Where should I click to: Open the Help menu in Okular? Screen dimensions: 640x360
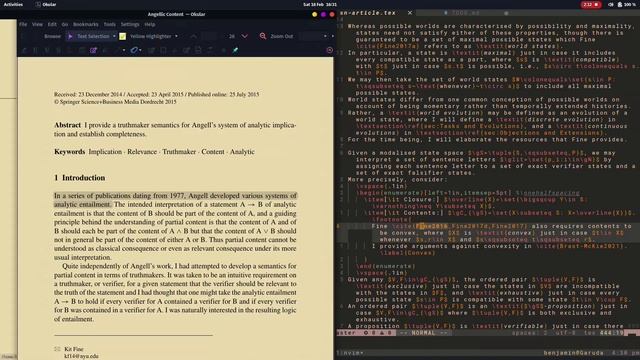point(149,24)
